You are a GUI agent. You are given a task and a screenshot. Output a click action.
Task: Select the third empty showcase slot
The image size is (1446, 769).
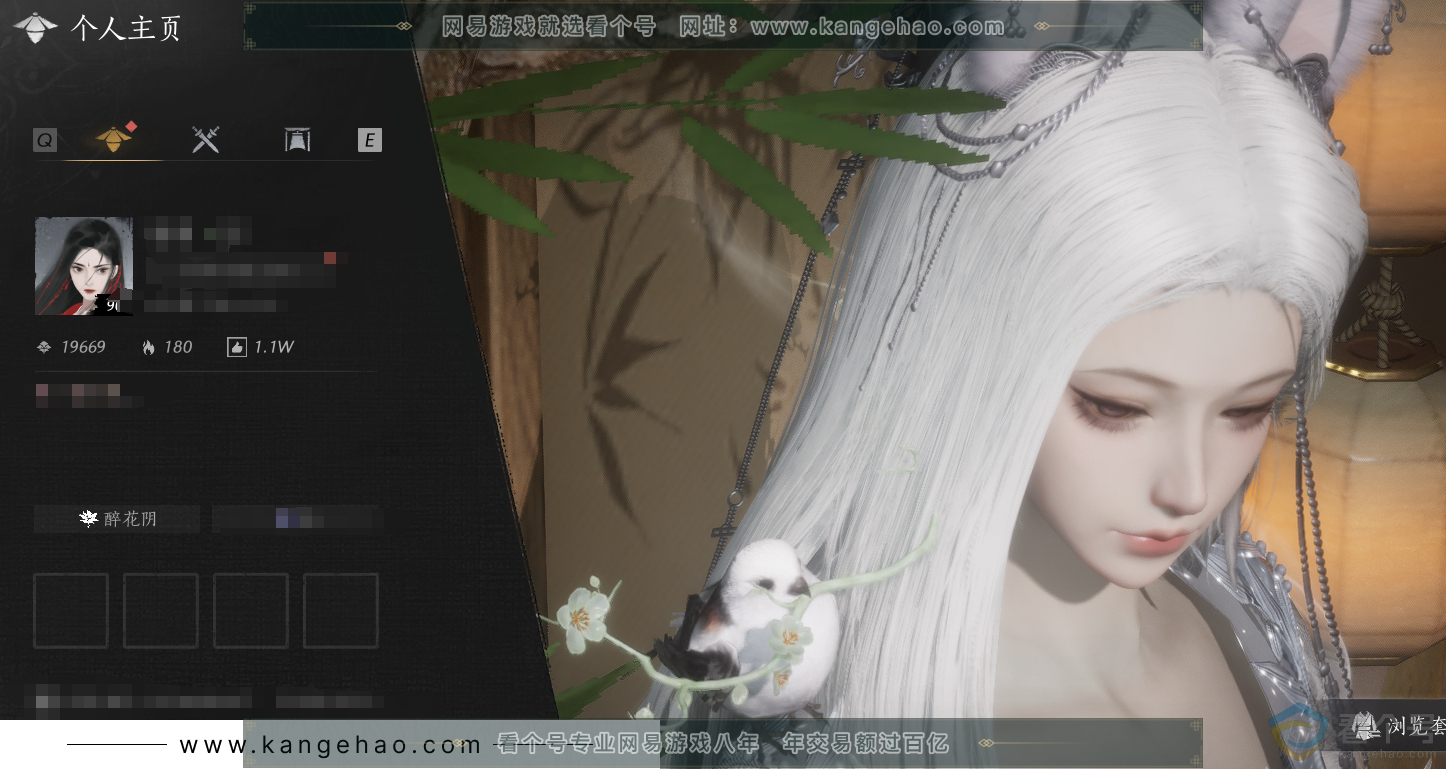coord(251,610)
